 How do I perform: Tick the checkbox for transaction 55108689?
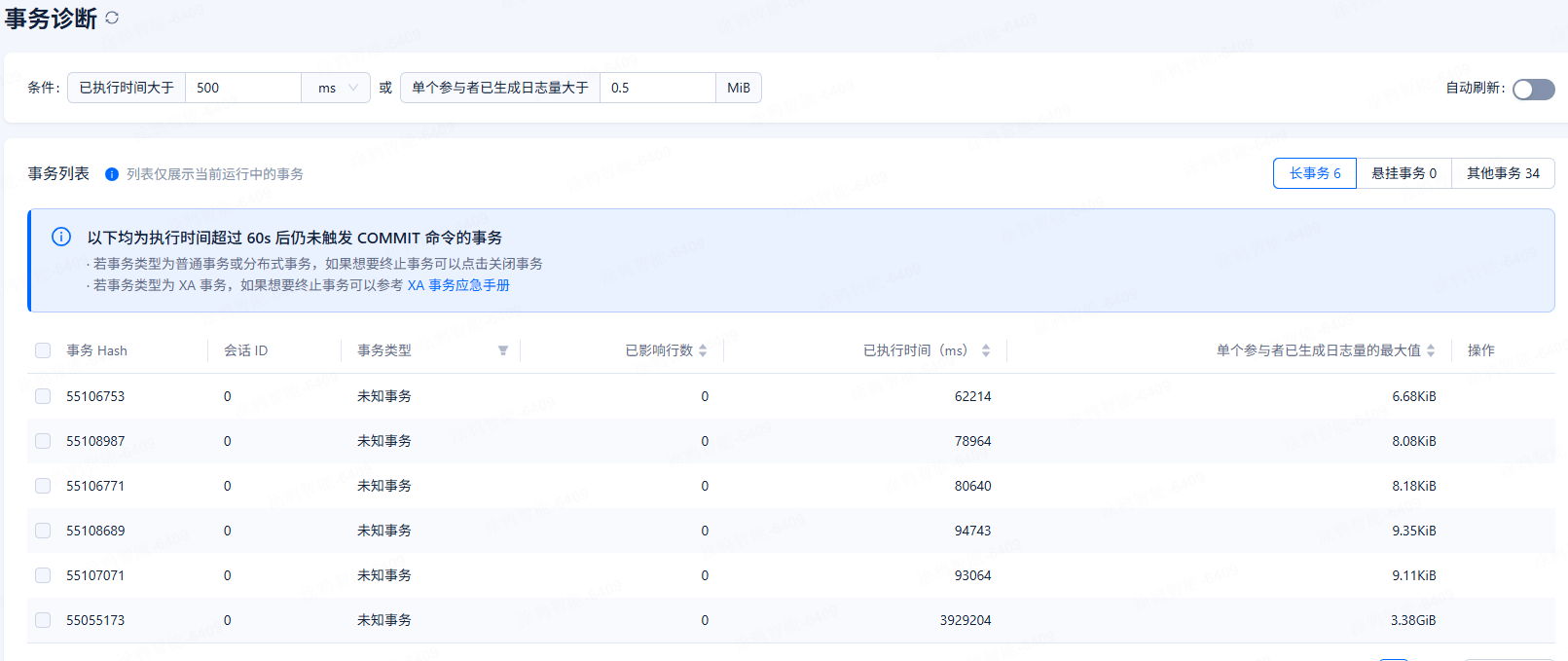[x=43, y=531]
